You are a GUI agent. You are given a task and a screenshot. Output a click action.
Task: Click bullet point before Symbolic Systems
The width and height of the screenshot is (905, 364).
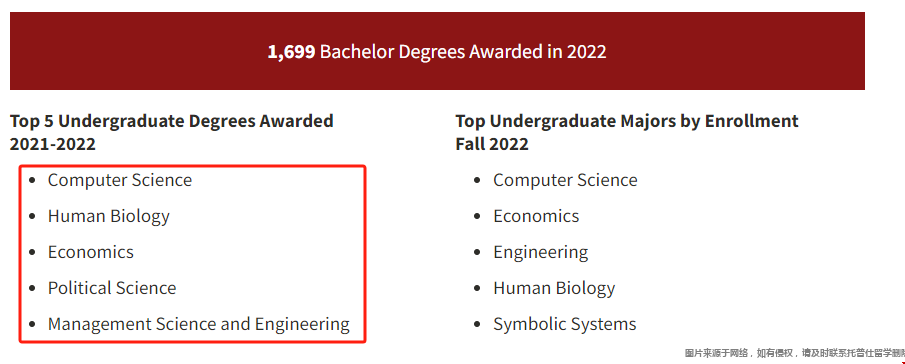click(477, 324)
